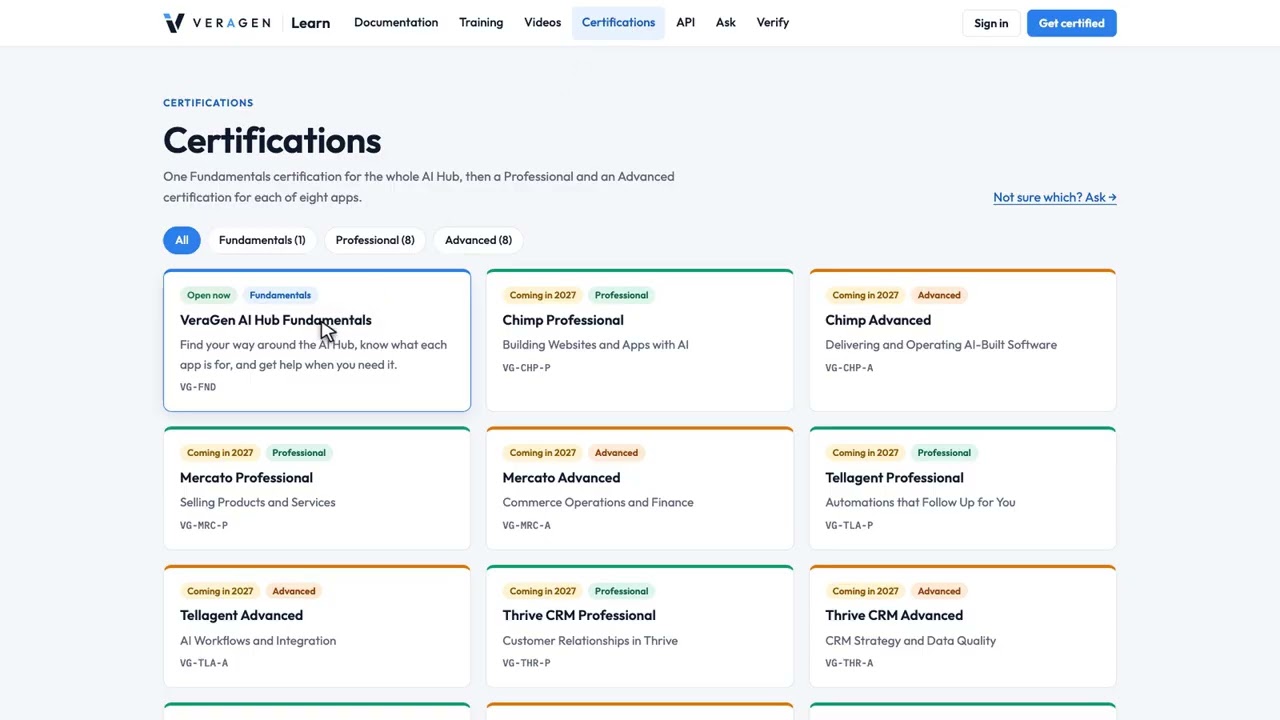Screen dimensions: 1280x720
Task: Open the Thrive CRM Professional card
Action: click(640, 626)
